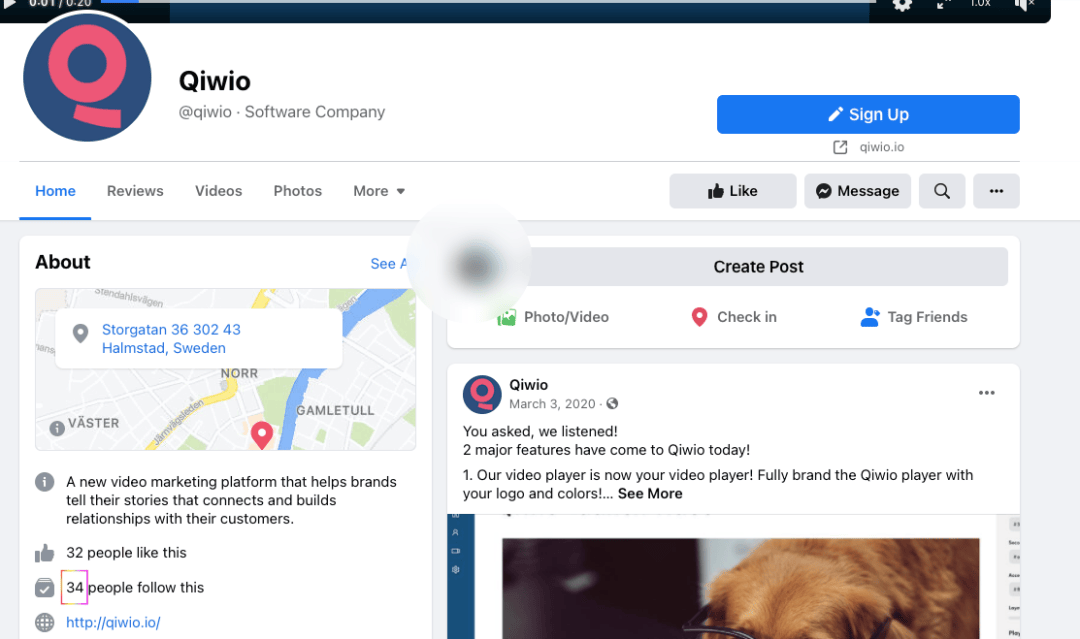The height and width of the screenshot is (639, 1080).
Task: Click the About section heading
Action: coord(63,262)
